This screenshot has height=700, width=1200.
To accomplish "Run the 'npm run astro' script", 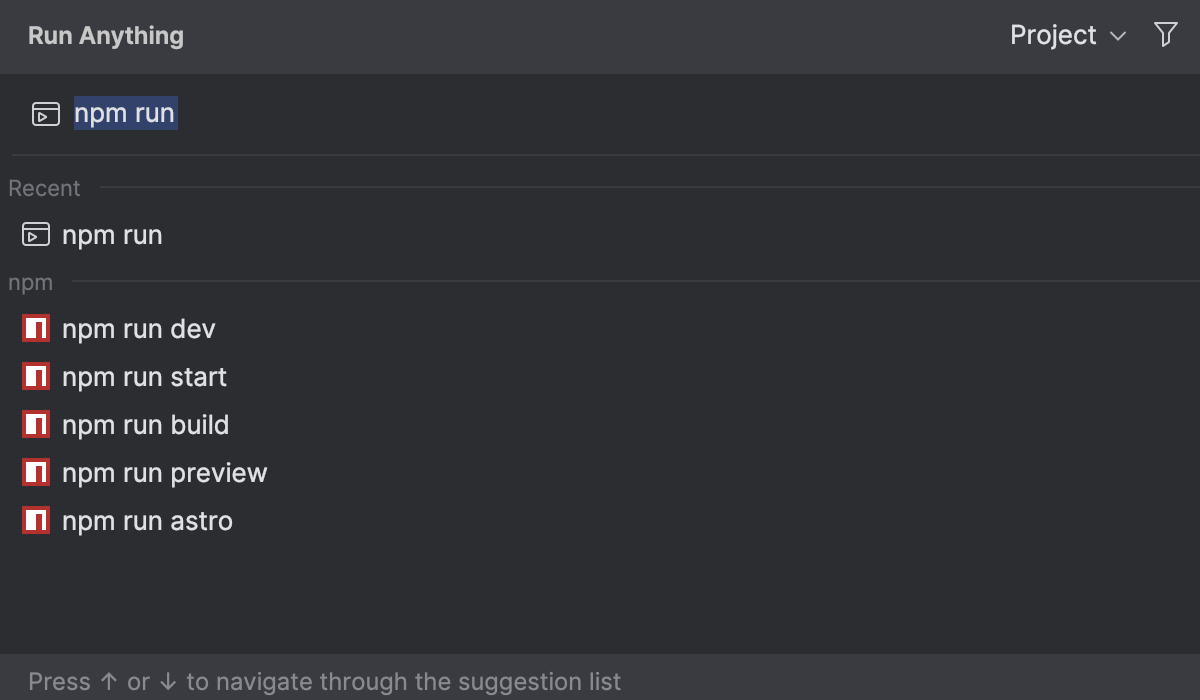I will [147, 520].
